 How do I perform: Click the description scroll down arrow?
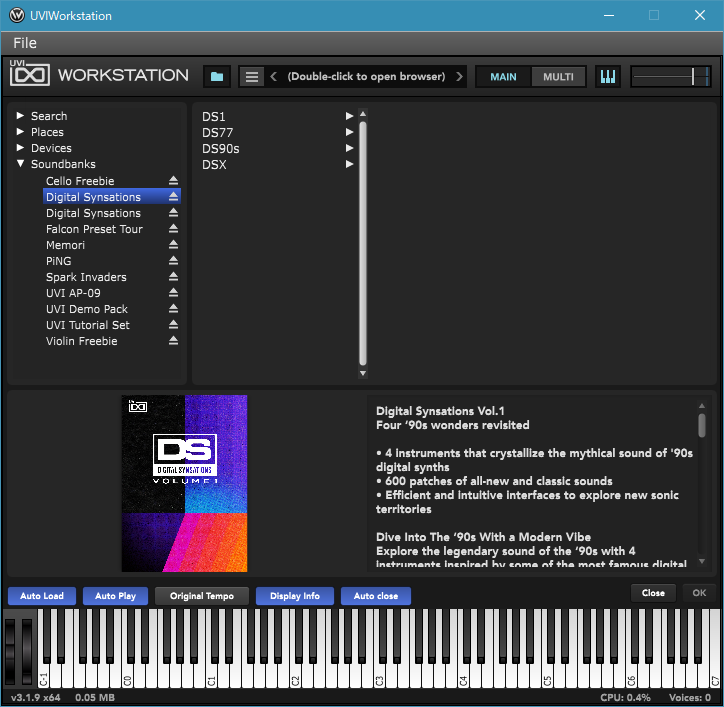pyautogui.click(x=702, y=562)
